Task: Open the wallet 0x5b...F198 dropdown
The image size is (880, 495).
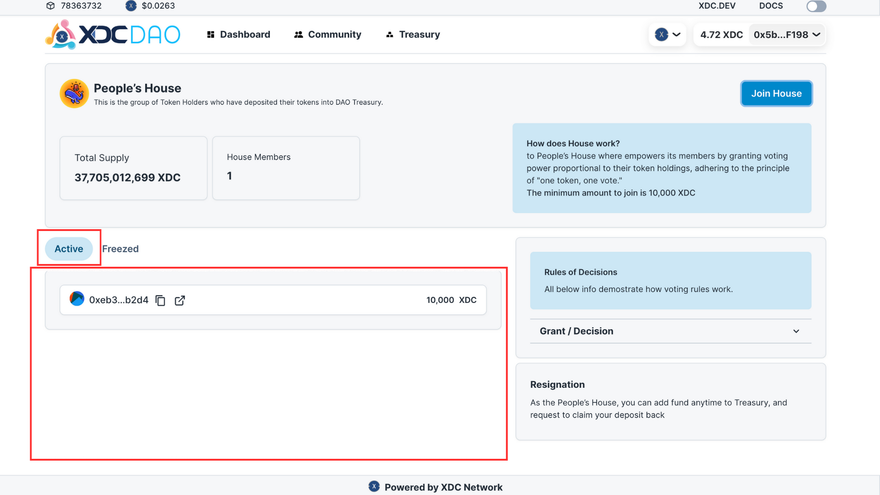Action: (787, 35)
